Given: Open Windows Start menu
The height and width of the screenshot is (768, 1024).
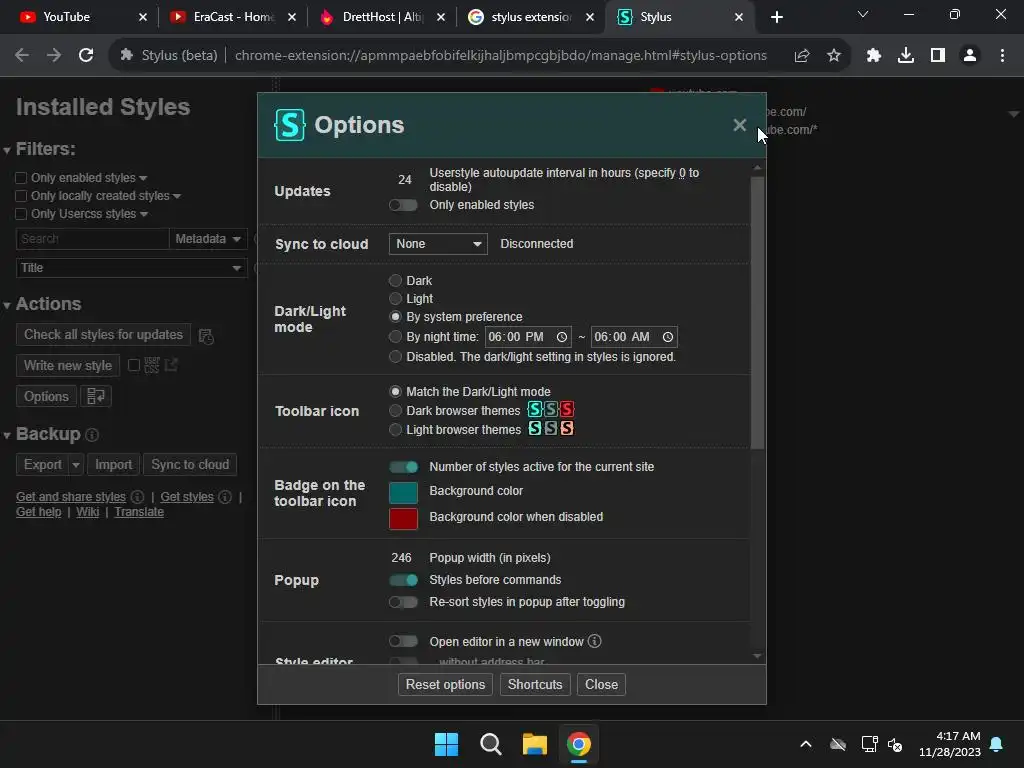Looking at the screenshot, I should [x=447, y=744].
